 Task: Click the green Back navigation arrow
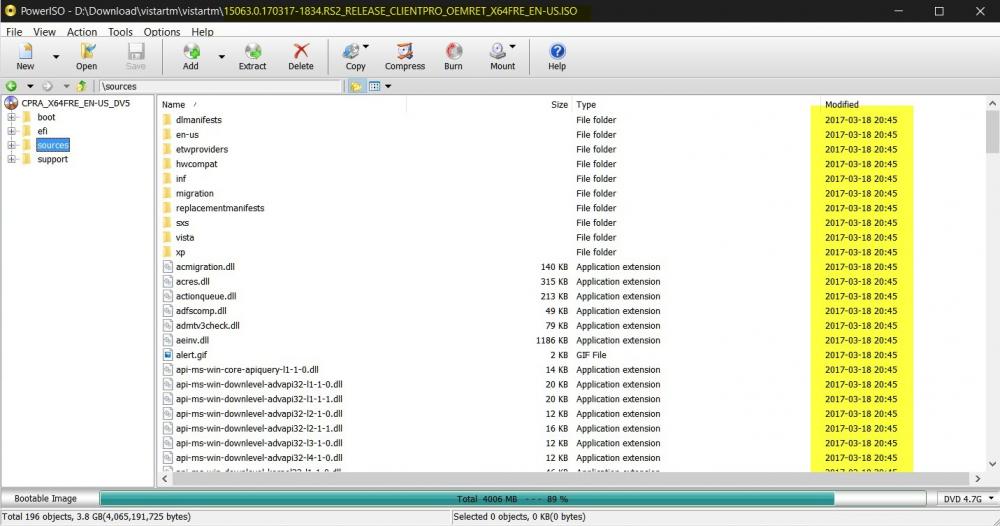(x=11, y=87)
